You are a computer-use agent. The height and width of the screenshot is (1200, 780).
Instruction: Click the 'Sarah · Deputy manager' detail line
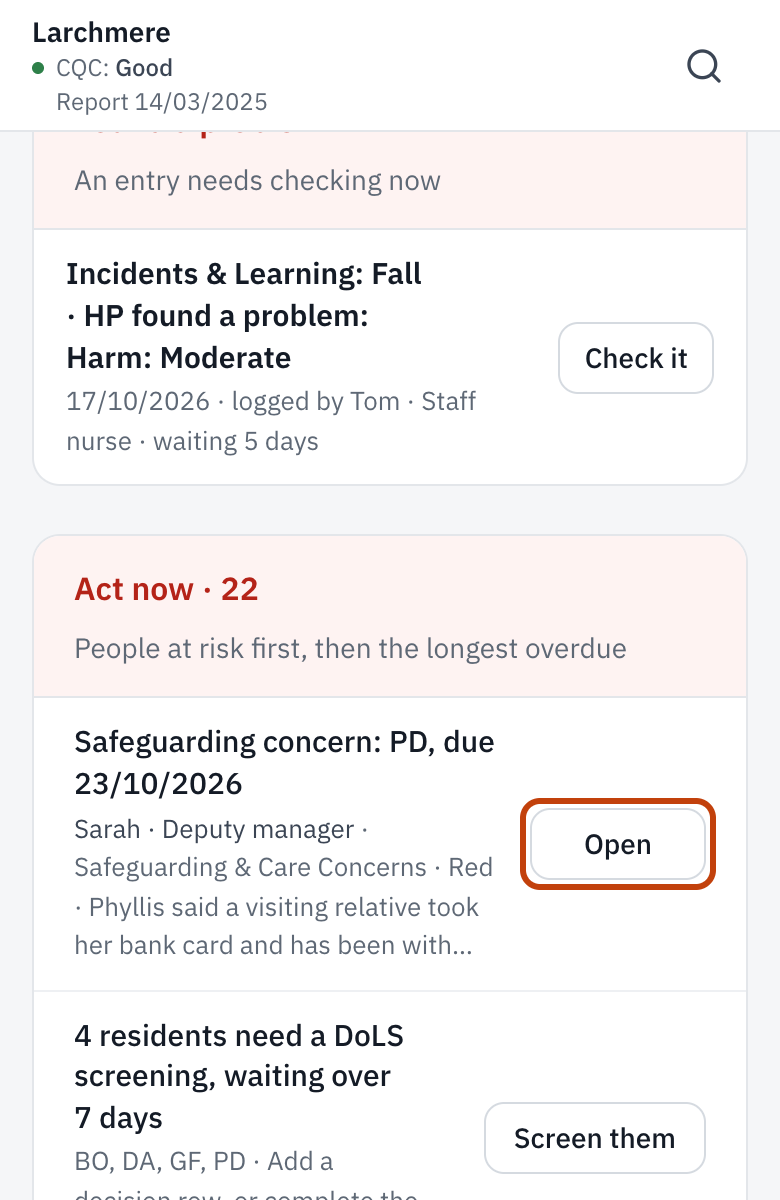[x=214, y=830]
